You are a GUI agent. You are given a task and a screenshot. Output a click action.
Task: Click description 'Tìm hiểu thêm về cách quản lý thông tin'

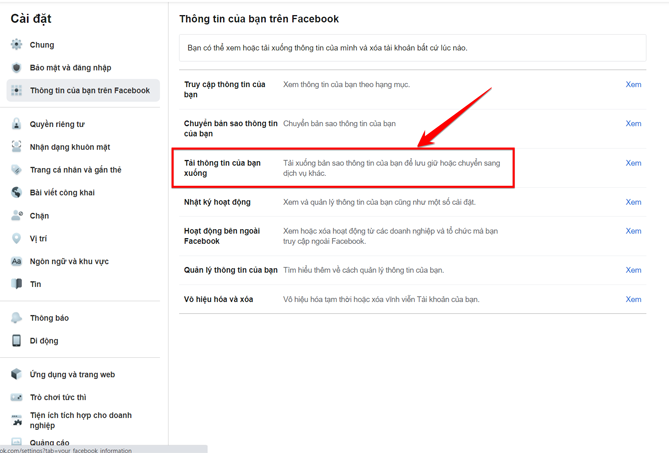364,270
